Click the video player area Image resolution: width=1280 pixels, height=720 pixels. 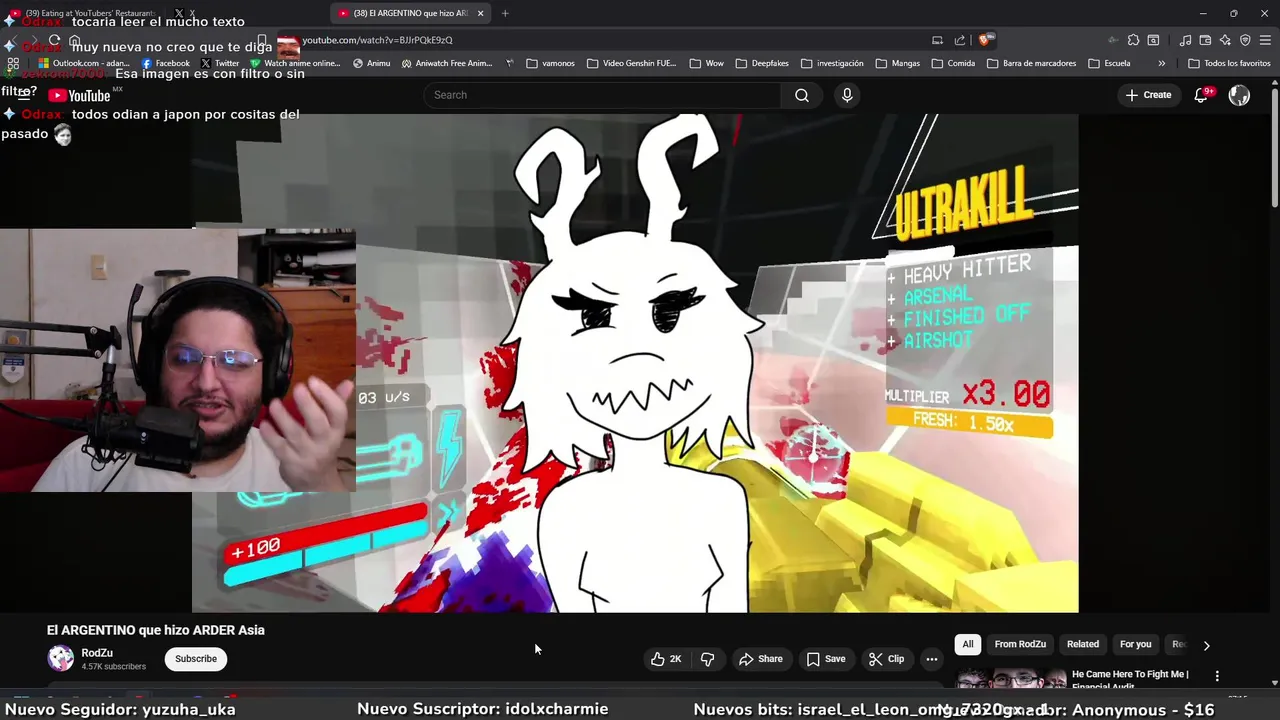(x=635, y=363)
